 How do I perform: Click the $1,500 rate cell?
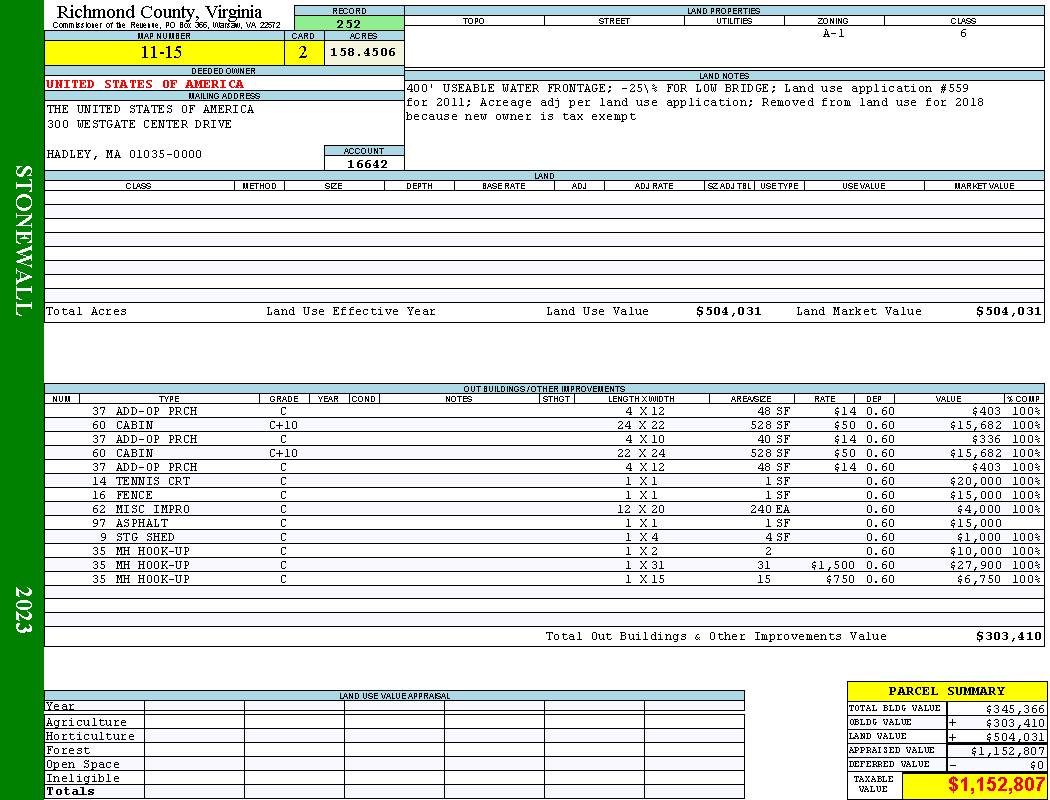[832, 566]
